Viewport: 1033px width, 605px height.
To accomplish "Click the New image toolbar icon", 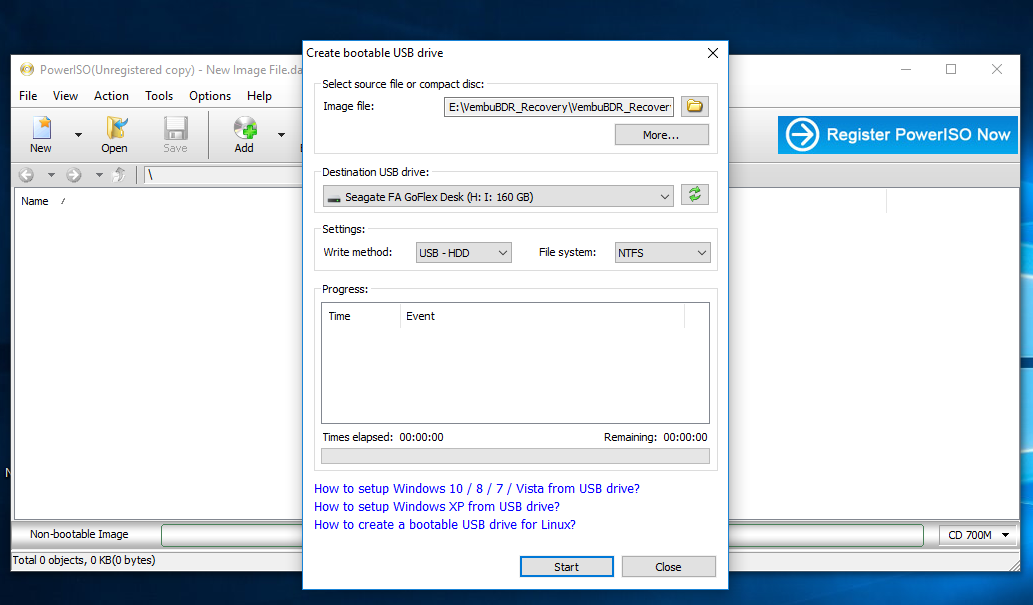I will pos(41,134).
